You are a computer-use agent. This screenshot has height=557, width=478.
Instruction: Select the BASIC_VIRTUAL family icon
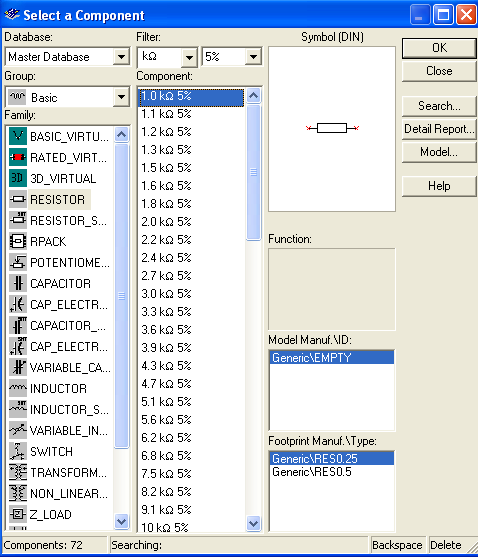pyautogui.click(x=18, y=136)
